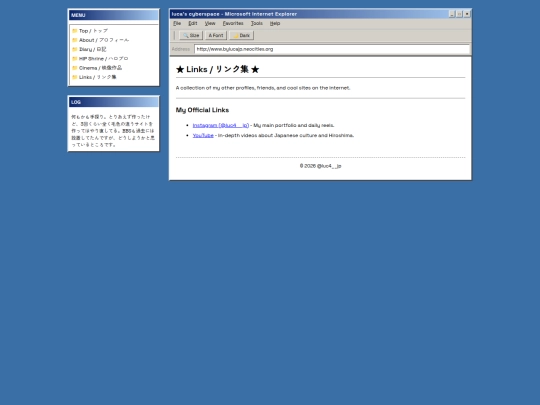
Task: Click the folder icon beside About
Action: [74, 40]
